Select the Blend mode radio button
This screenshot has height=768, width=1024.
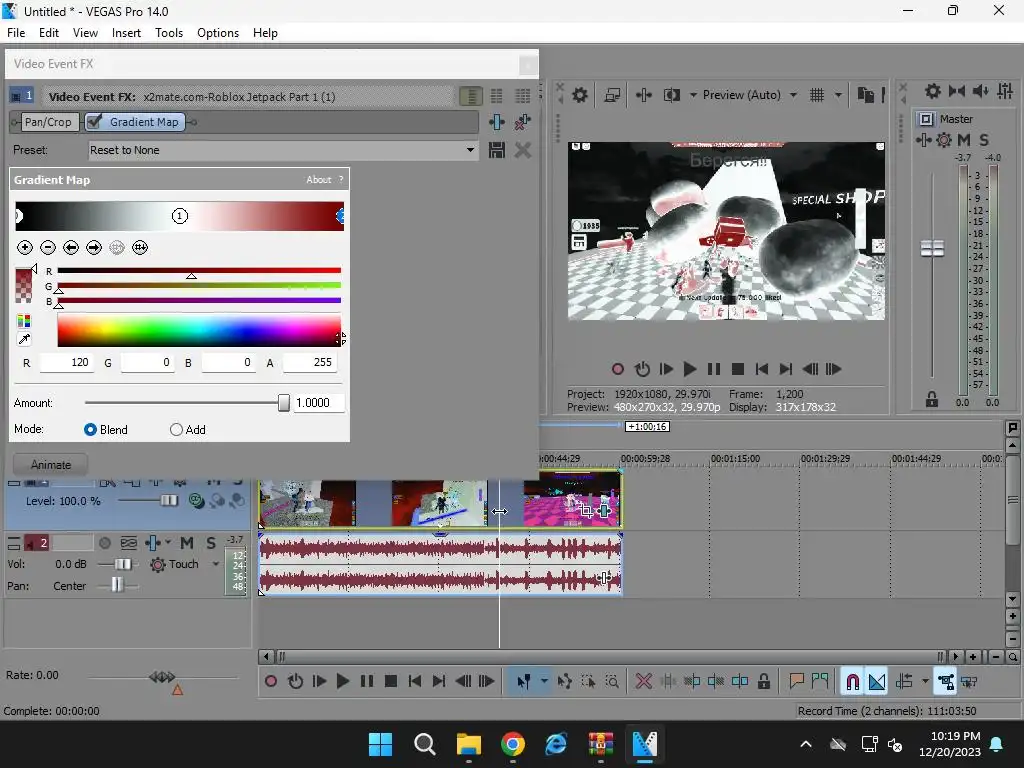[x=90, y=430]
